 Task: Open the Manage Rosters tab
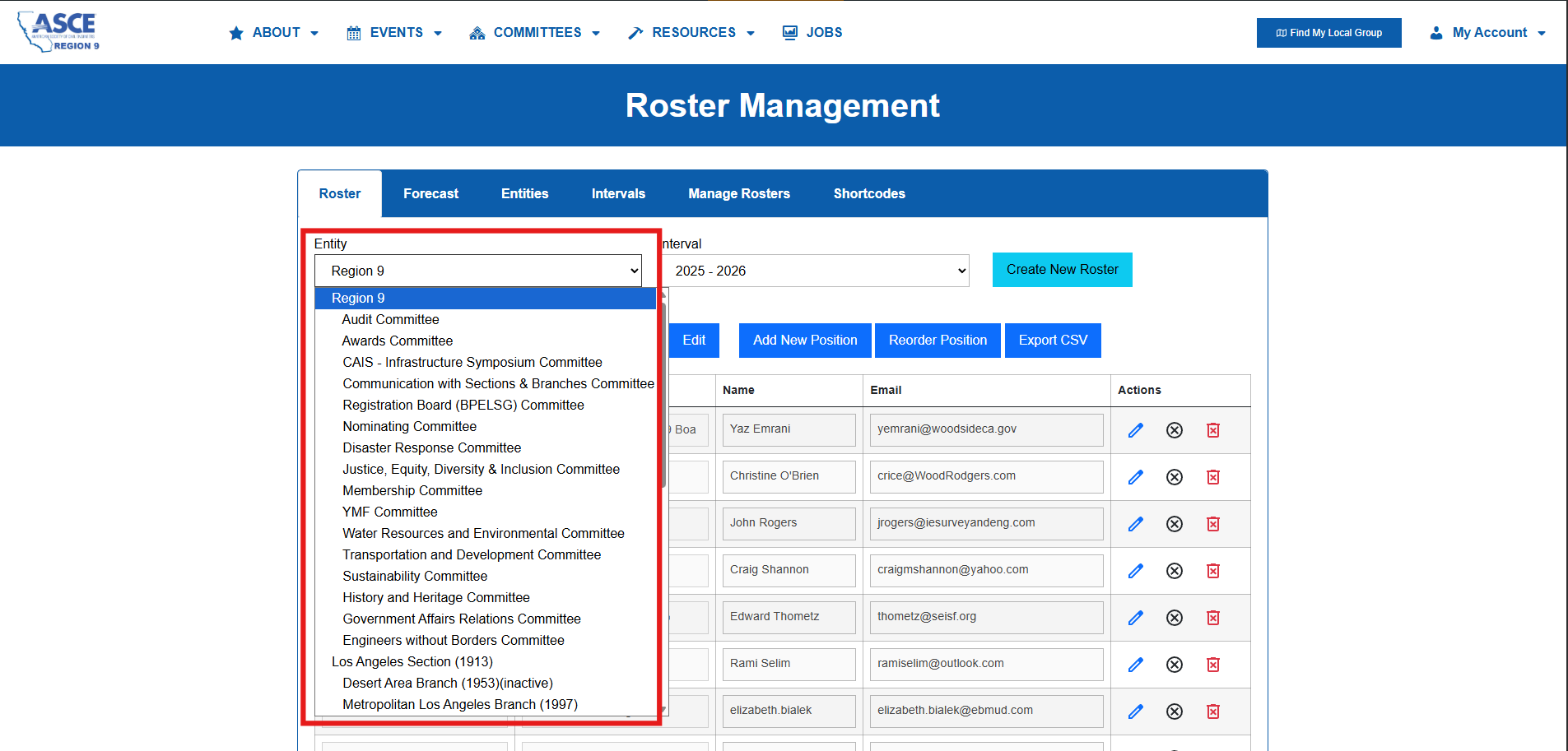[x=739, y=194]
